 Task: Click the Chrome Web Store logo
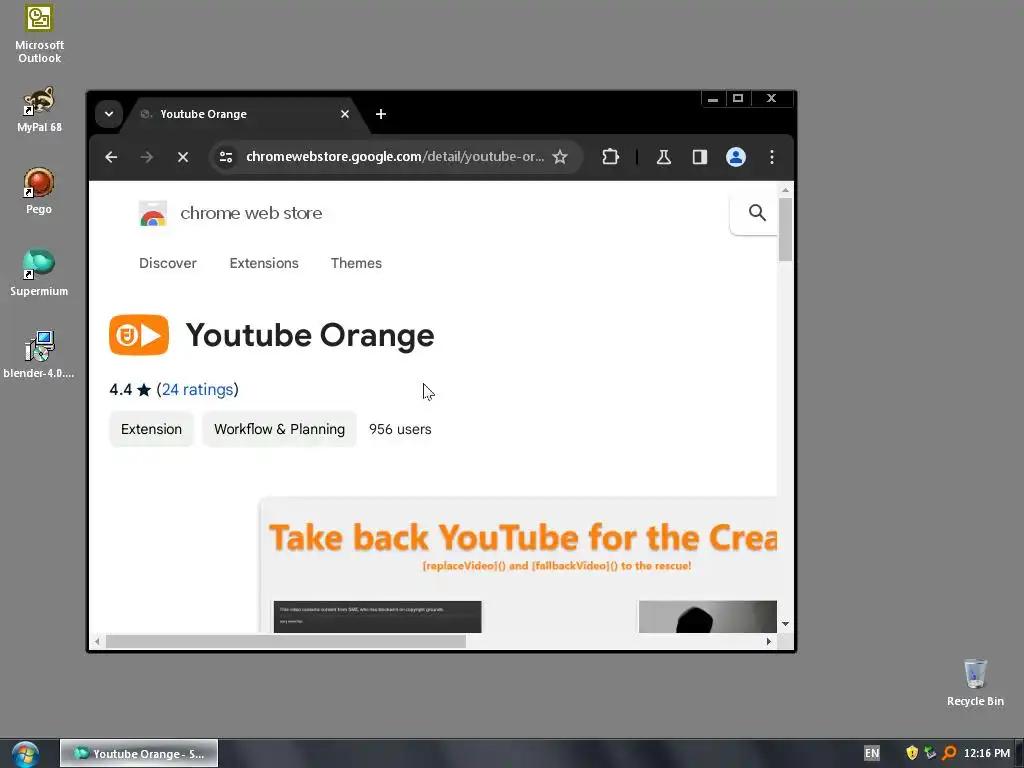pyautogui.click(x=153, y=214)
